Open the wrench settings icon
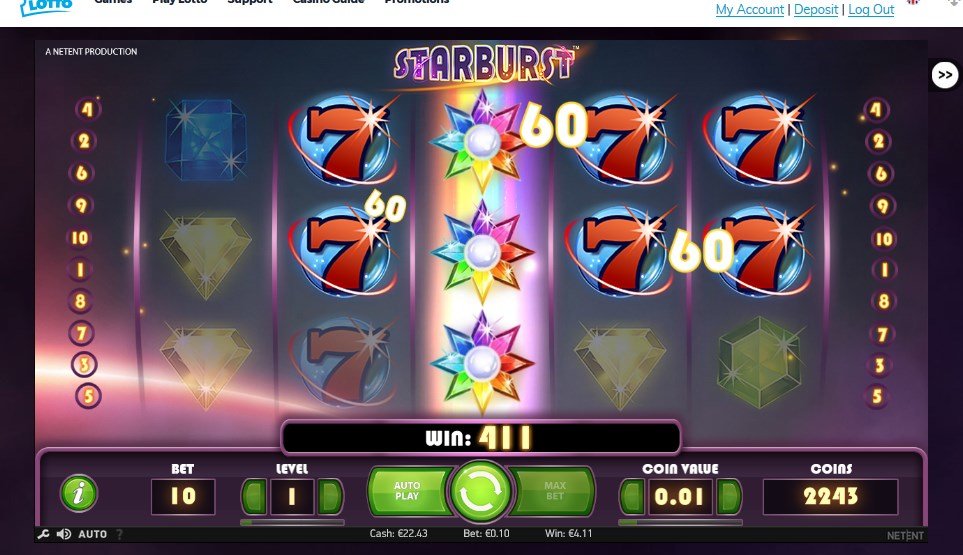963x555 pixels. (x=43, y=534)
